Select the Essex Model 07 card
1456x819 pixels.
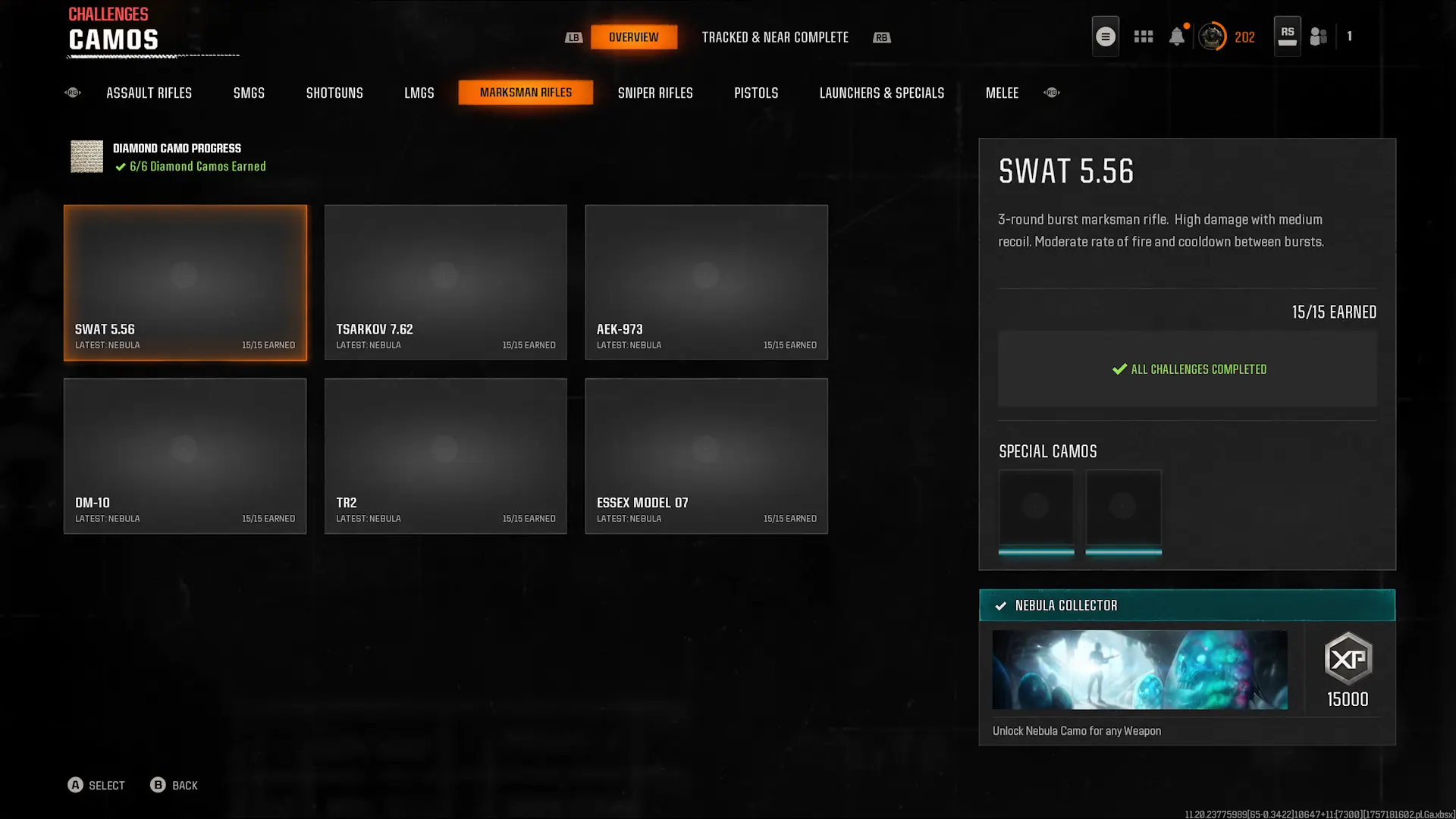(706, 456)
